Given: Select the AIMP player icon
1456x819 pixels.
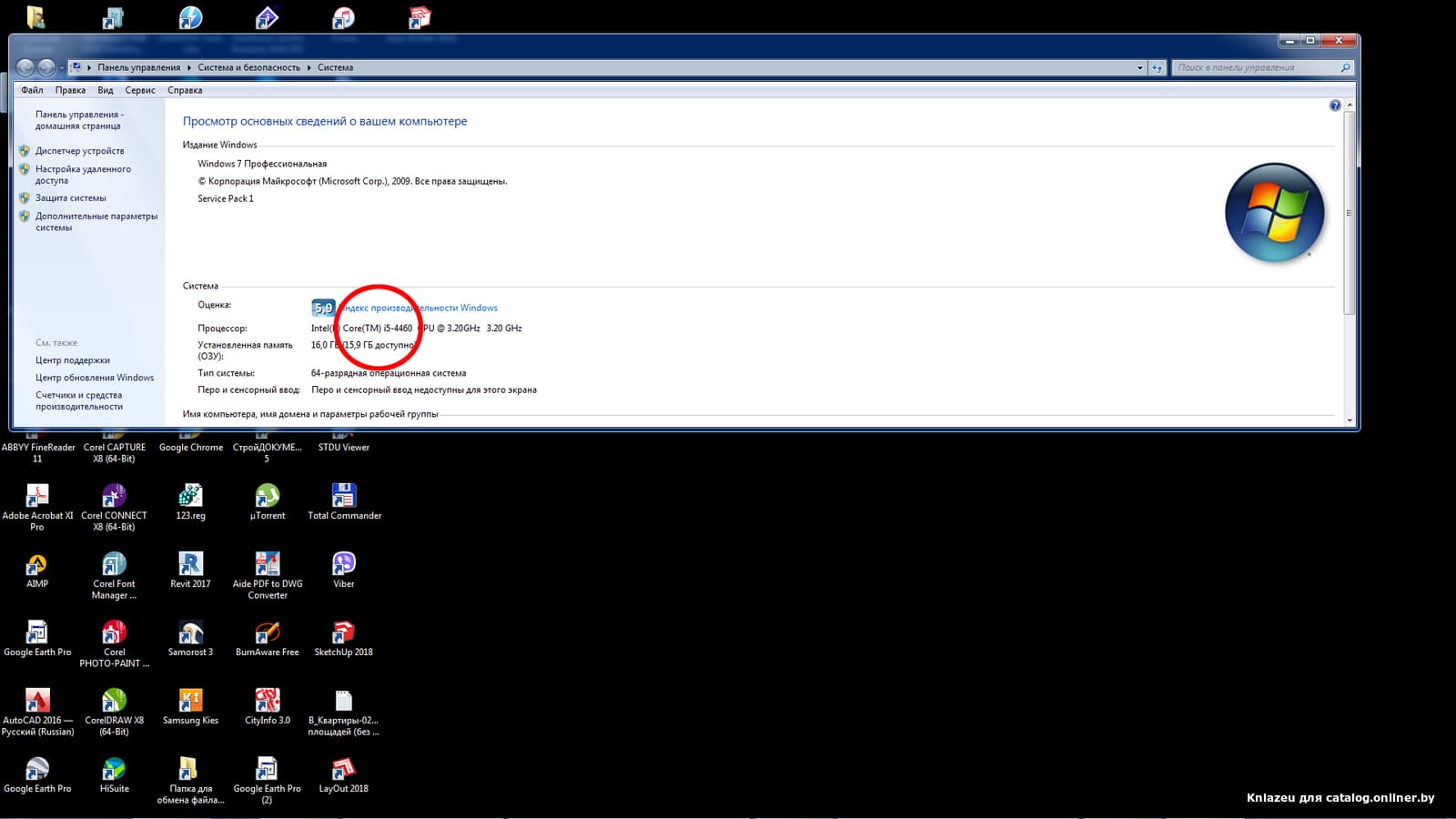Looking at the screenshot, I should [x=37, y=570].
